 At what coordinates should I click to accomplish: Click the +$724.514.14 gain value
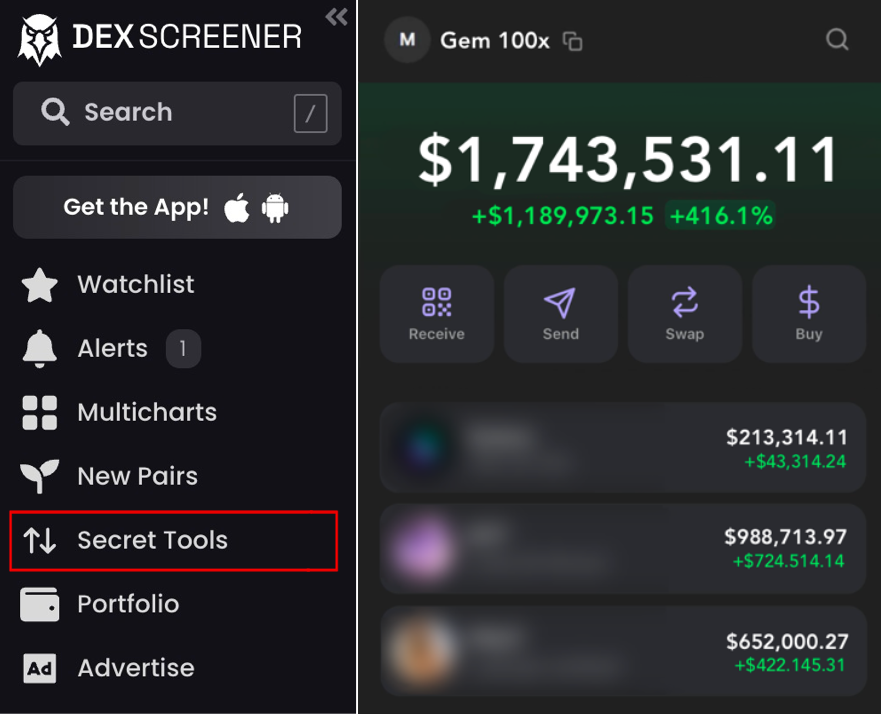coord(788,561)
